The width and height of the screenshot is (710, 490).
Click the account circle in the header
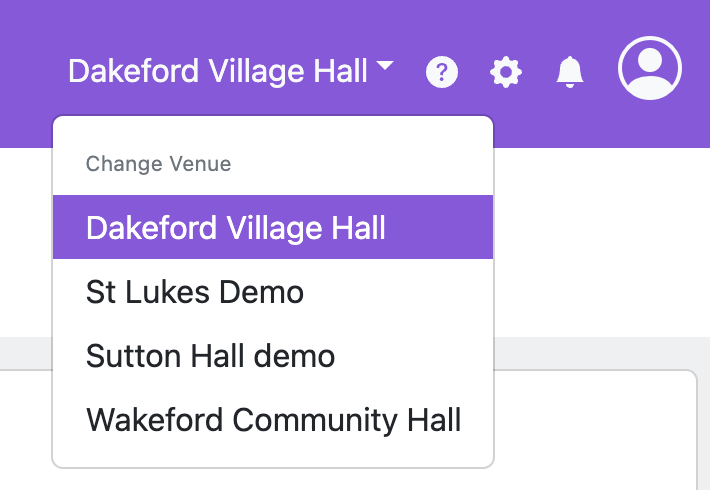pyautogui.click(x=650, y=68)
